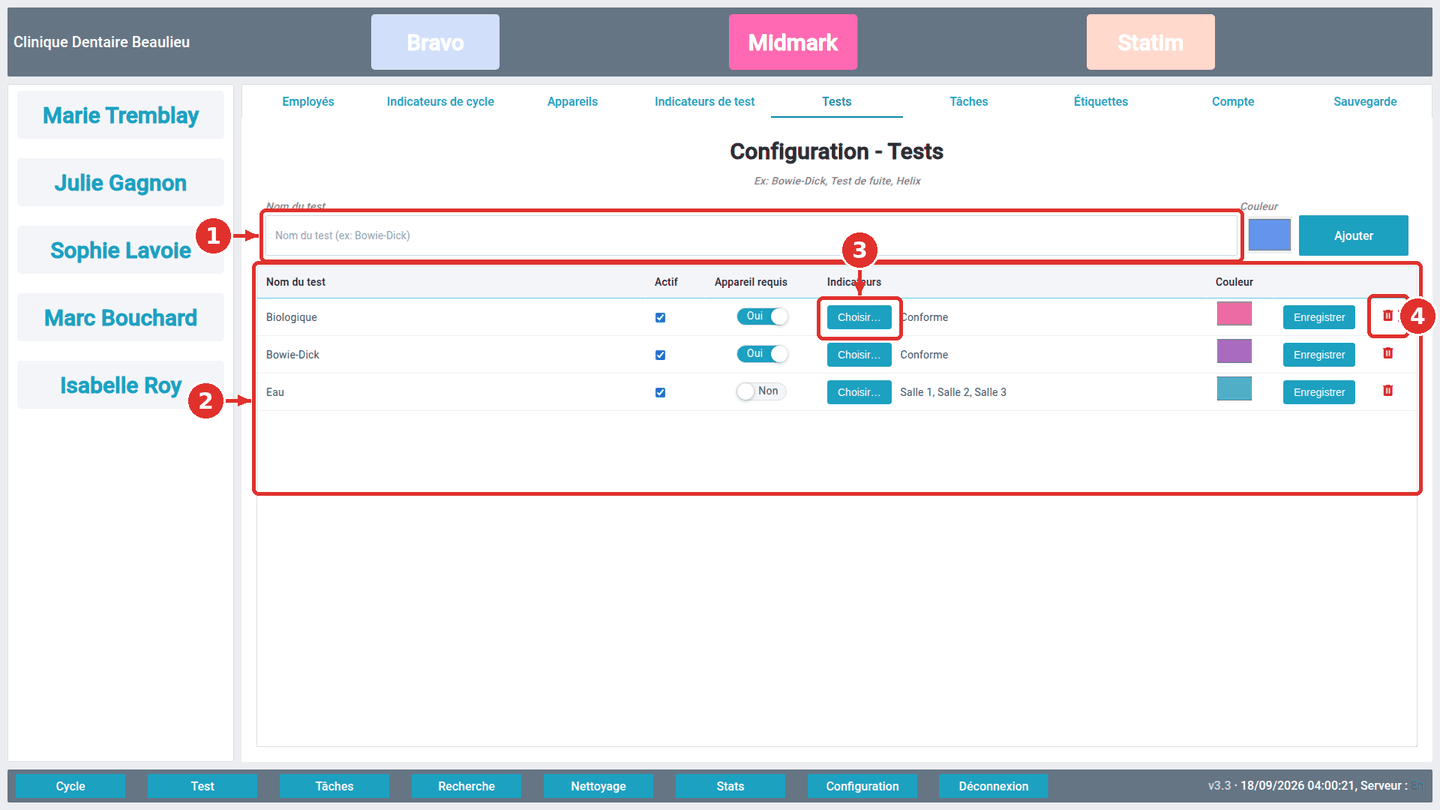Screen dimensions: 1440x810
Task: Select employee Isabelle Roy
Action: pyautogui.click(x=121, y=385)
